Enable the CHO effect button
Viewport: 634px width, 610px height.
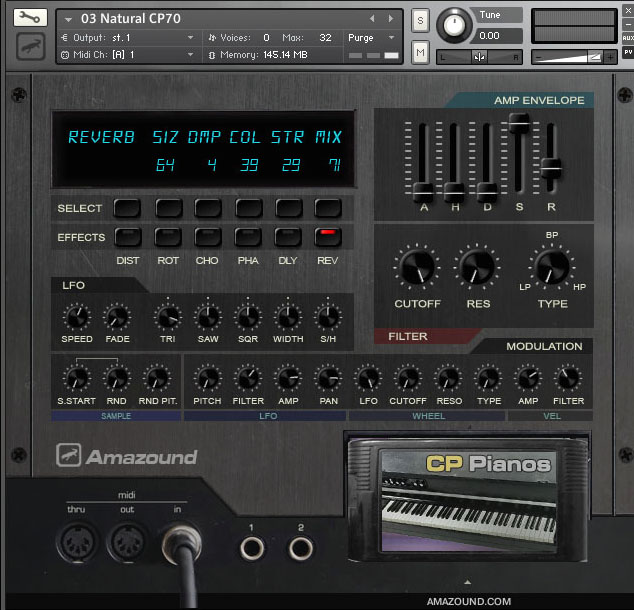[207, 237]
